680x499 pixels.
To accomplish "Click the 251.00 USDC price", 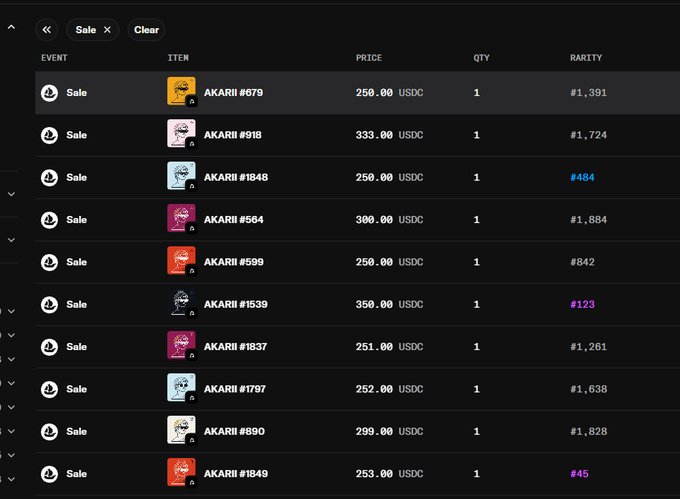I will pos(389,347).
